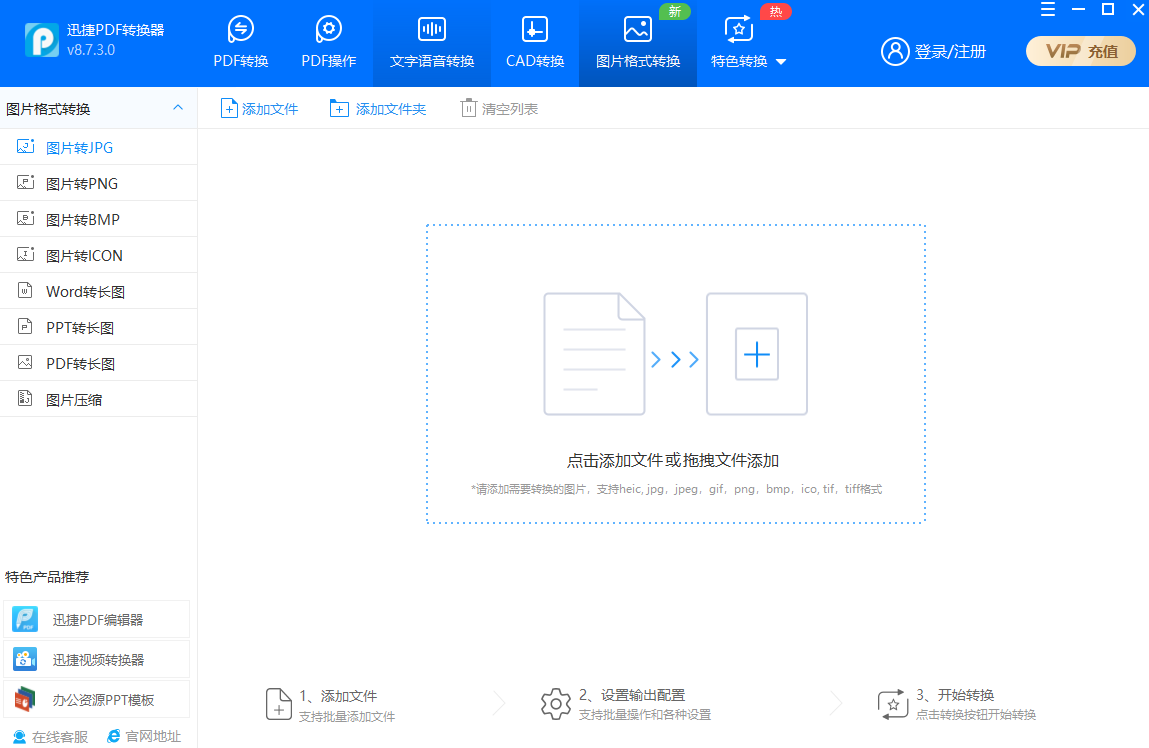Open 迅捷视频转换器 product recommendation
1149x748 pixels.
click(x=97, y=660)
